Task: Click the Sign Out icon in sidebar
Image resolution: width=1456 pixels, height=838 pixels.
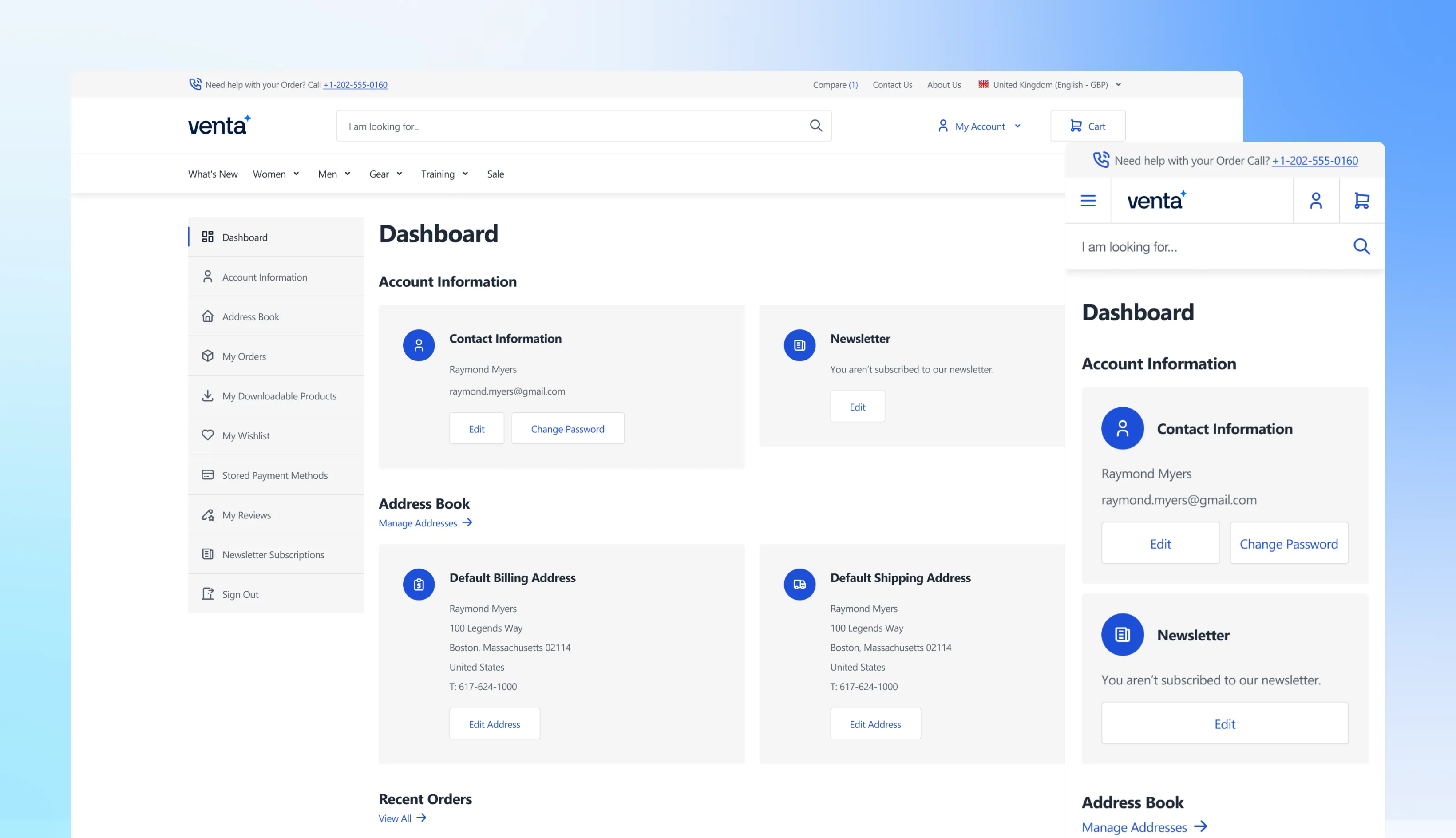Action: (208, 594)
